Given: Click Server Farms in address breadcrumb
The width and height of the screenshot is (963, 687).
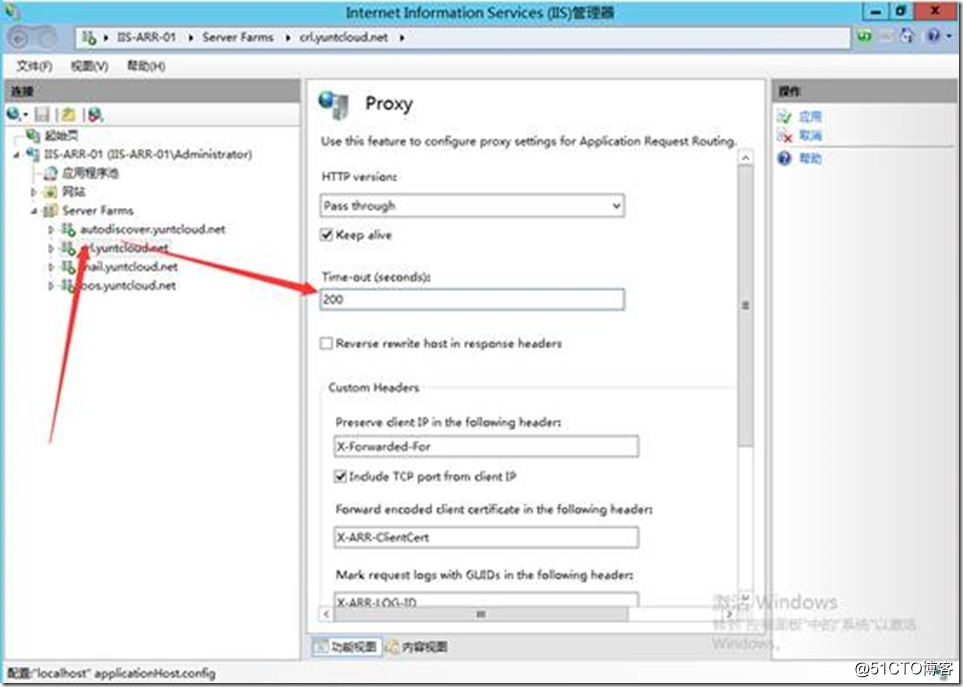Looking at the screenshot, I should (238, 37).
